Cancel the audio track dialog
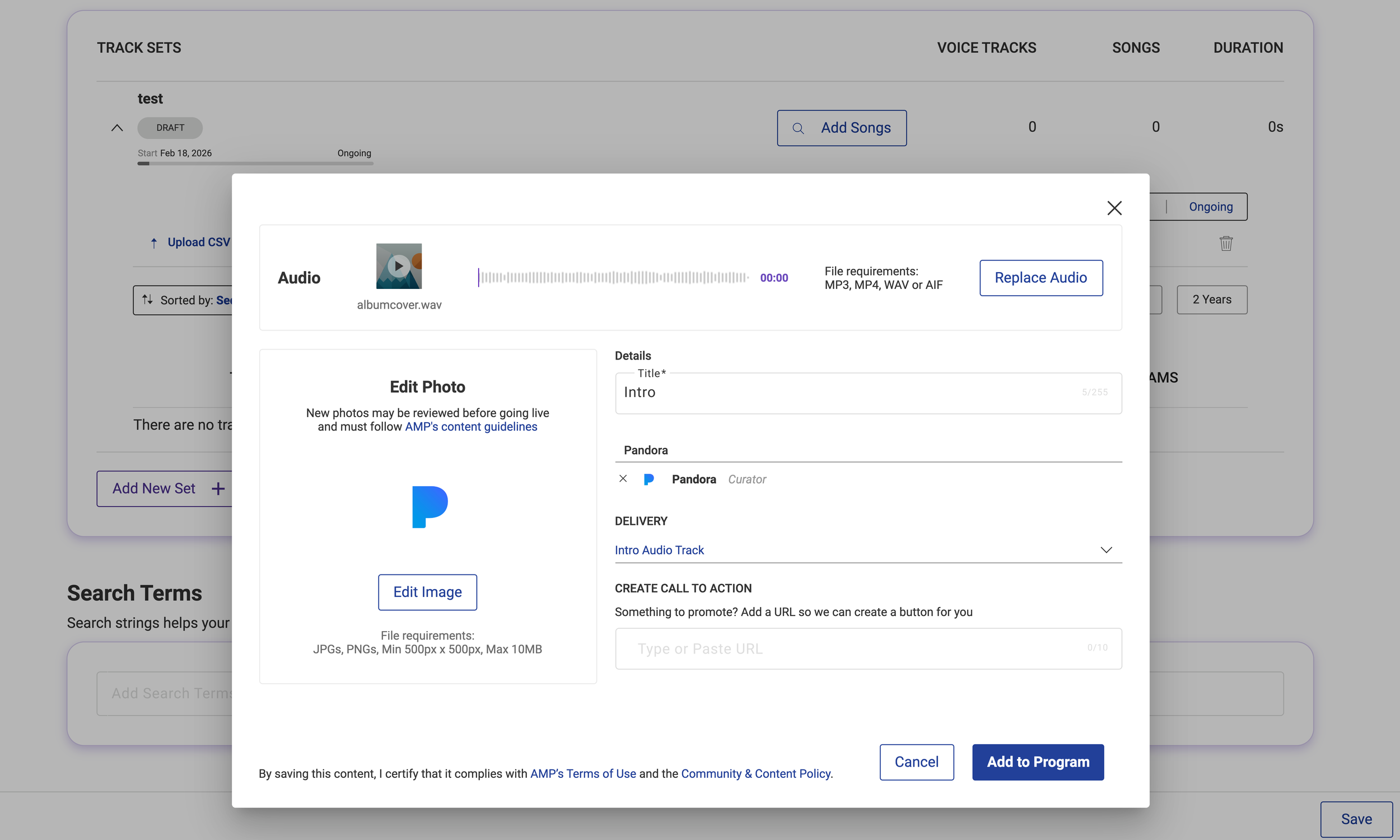This screenshot has height=840, width=1400. point(916,762)
